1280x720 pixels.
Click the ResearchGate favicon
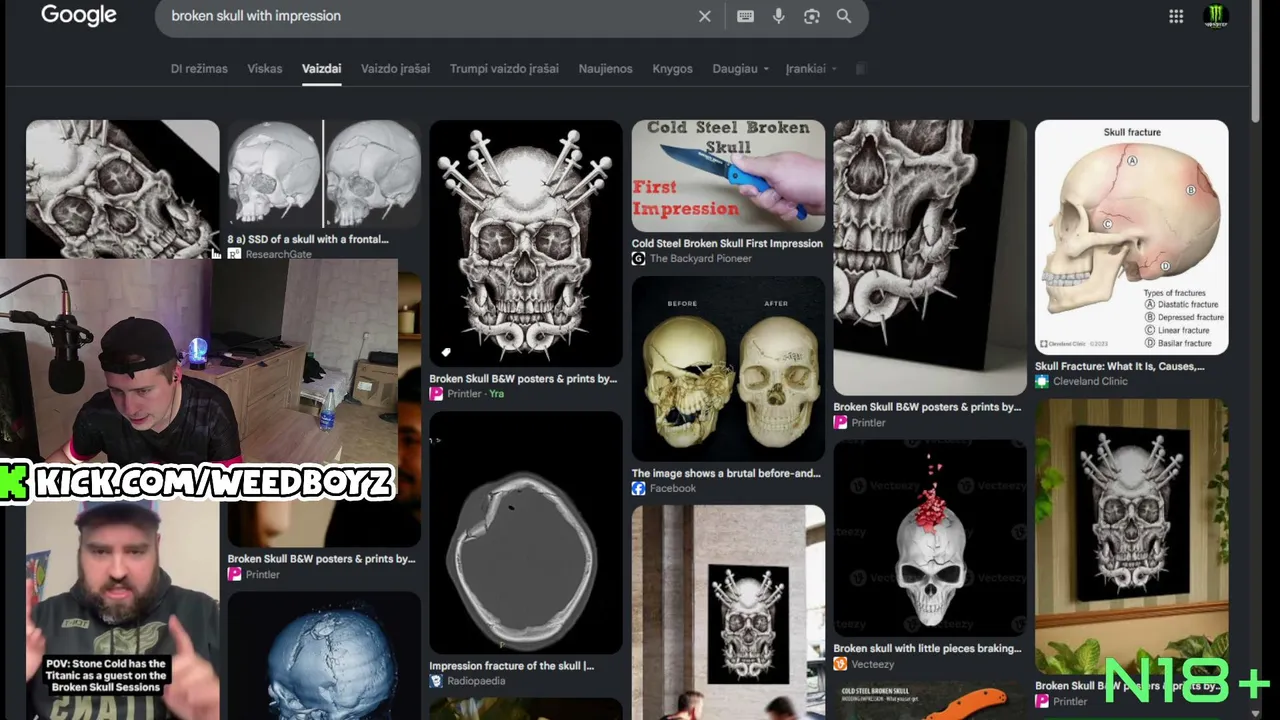pyautogui.click(x=234, y=254)
